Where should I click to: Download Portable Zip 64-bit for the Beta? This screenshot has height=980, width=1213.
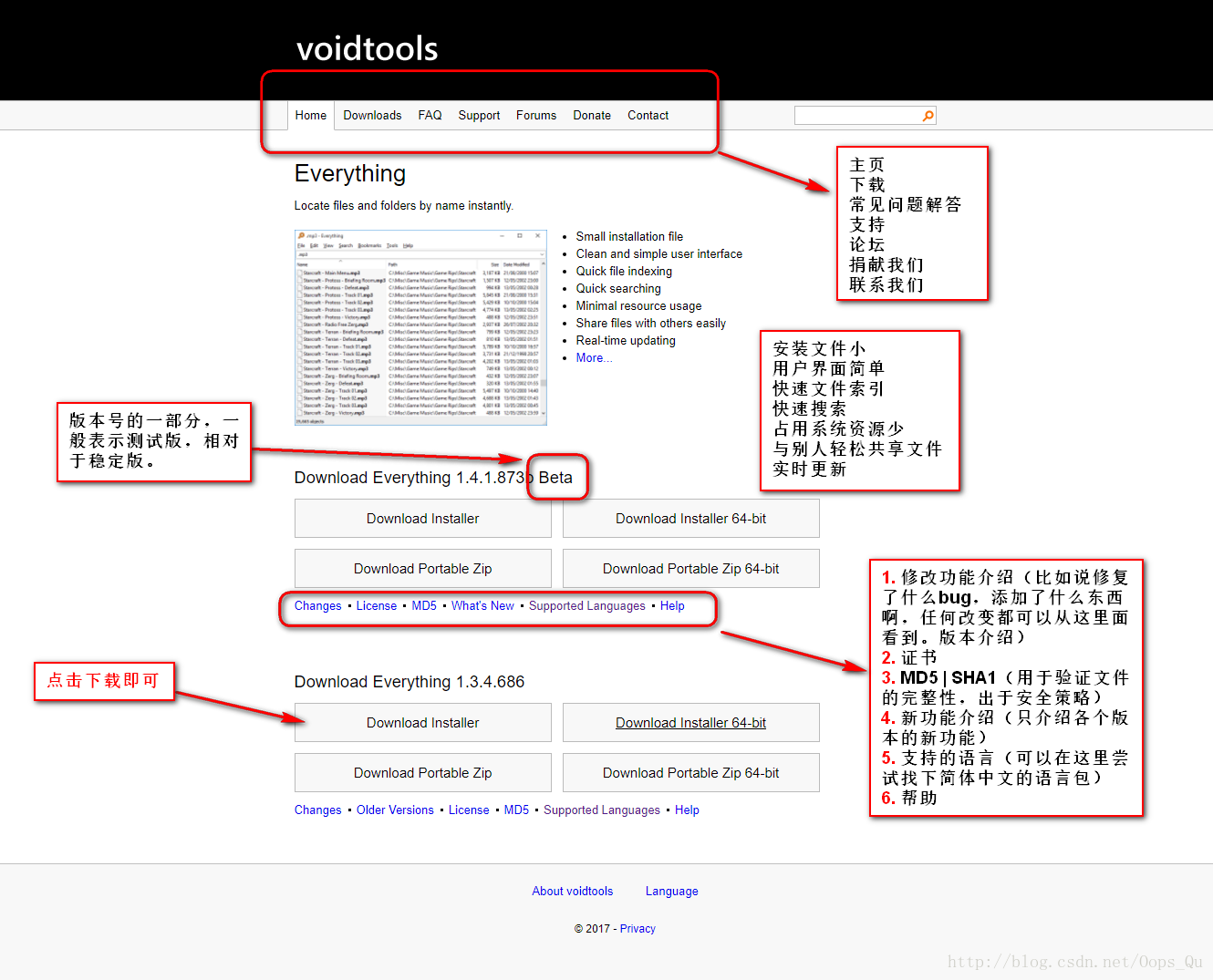coord(690,569)
